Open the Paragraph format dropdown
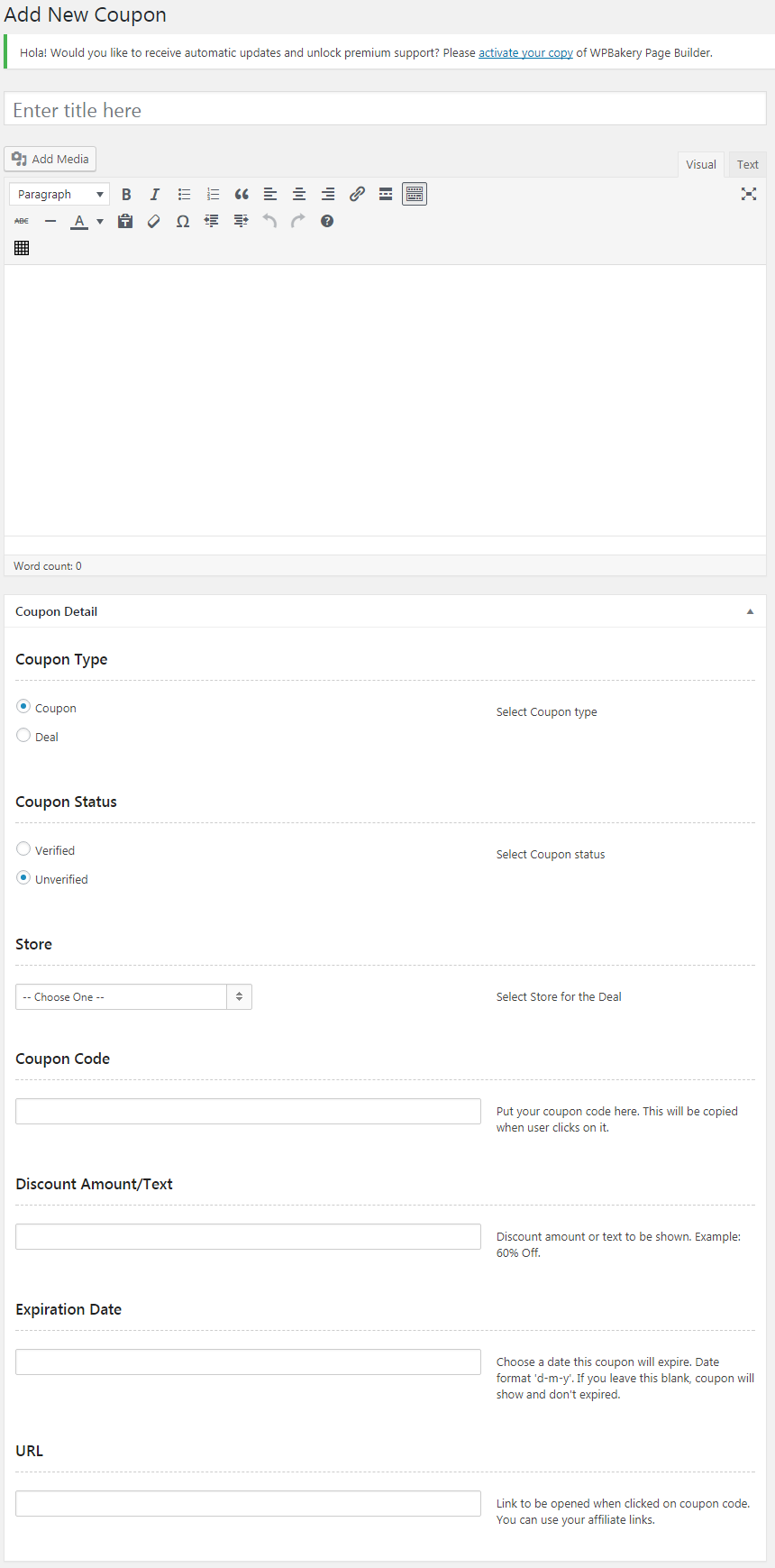 [x=59, y=194]
